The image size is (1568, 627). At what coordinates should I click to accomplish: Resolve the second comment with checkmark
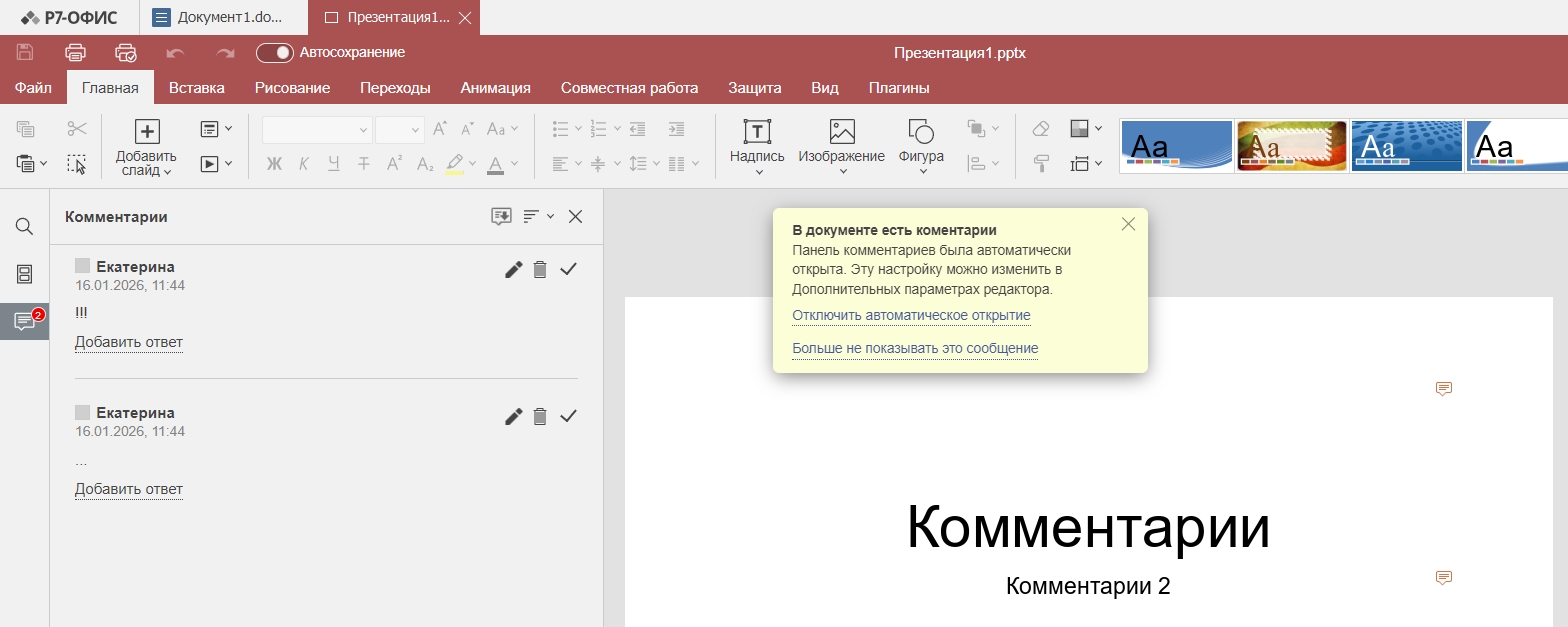click(x=569, y=416)
